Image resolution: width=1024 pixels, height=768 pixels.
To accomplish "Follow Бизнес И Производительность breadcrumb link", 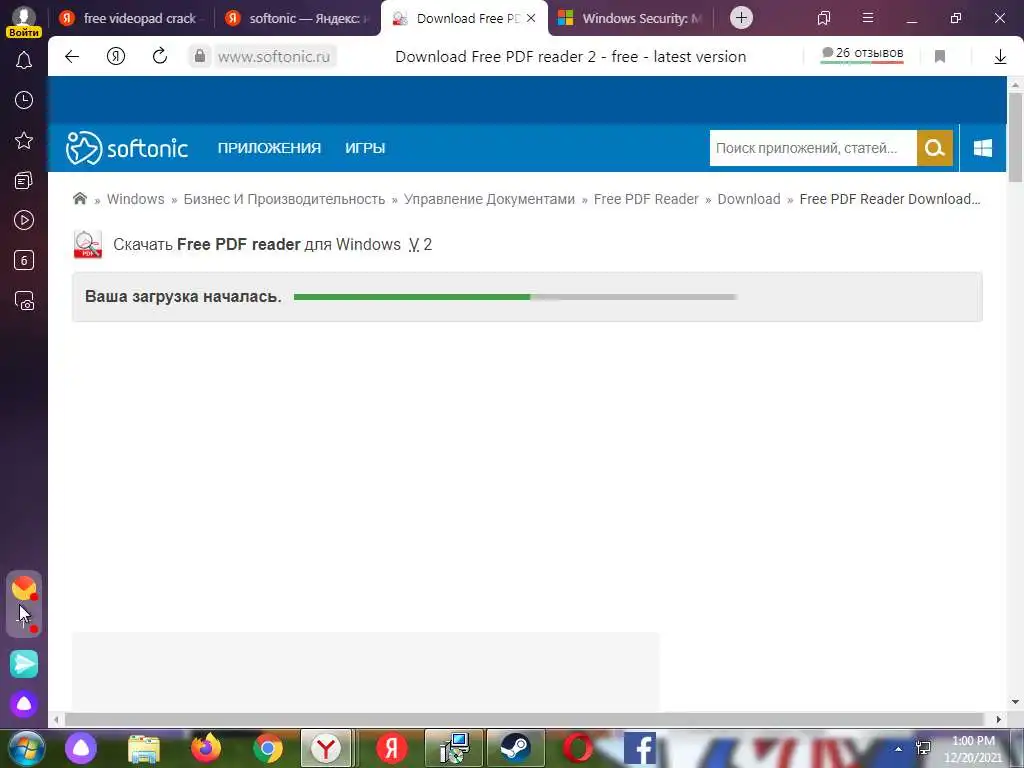I will click(284, 199).
